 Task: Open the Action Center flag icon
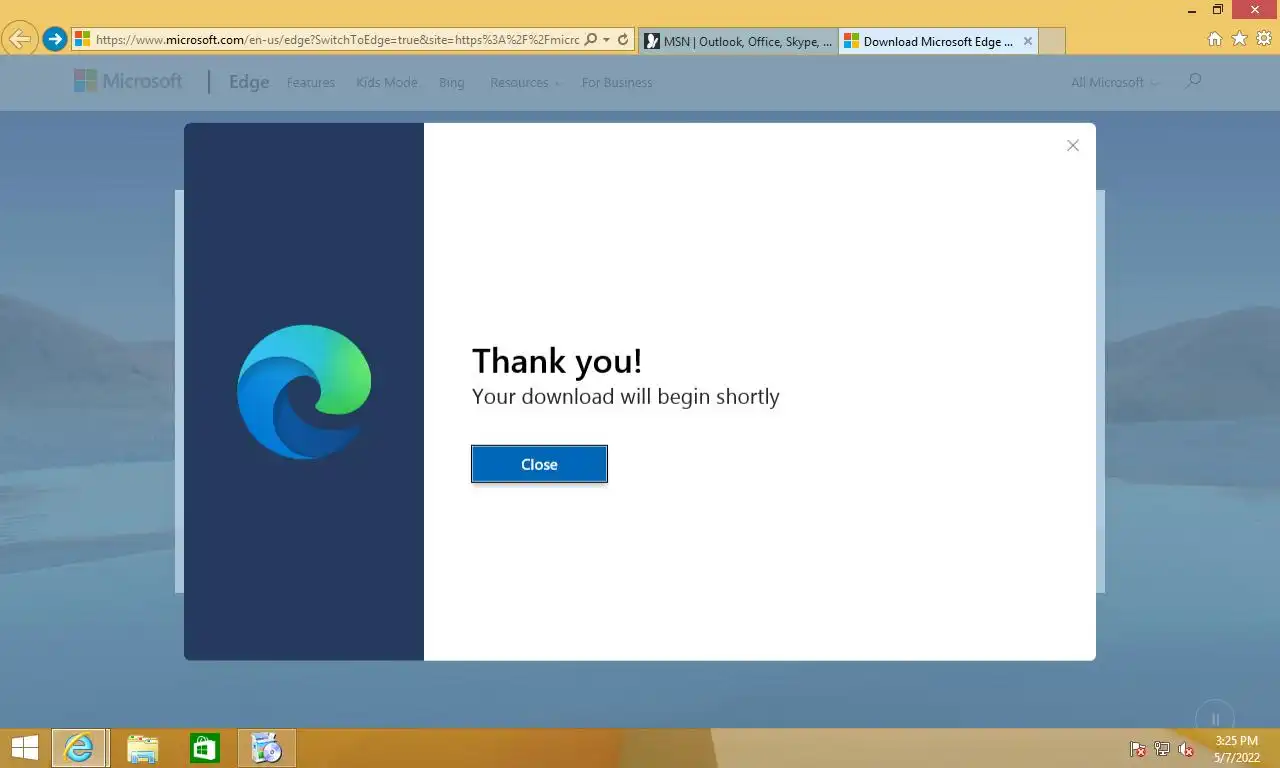tap(1138, 749)
